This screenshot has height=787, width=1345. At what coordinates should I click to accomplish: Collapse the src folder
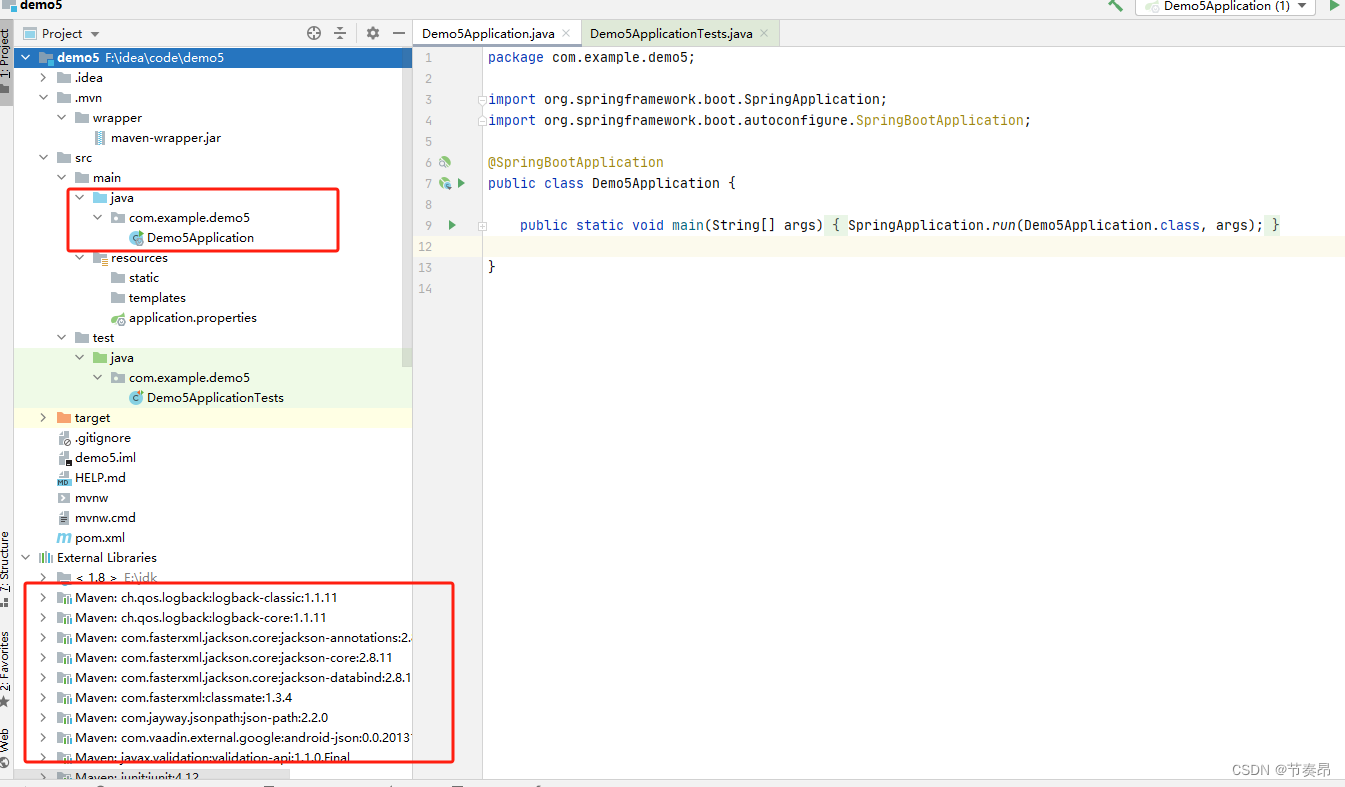[44, 158]
